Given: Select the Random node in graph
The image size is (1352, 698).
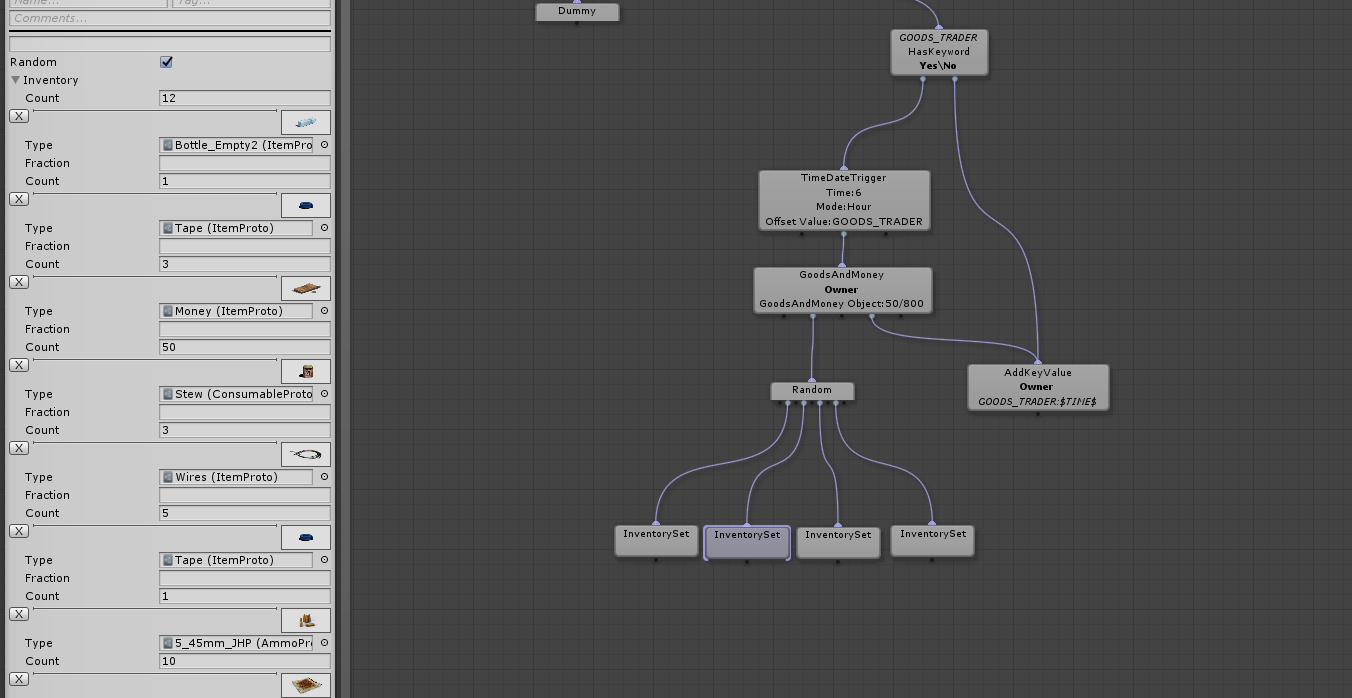Looking at the screenshot, I should pyautogui.click(x=812, y=391).
